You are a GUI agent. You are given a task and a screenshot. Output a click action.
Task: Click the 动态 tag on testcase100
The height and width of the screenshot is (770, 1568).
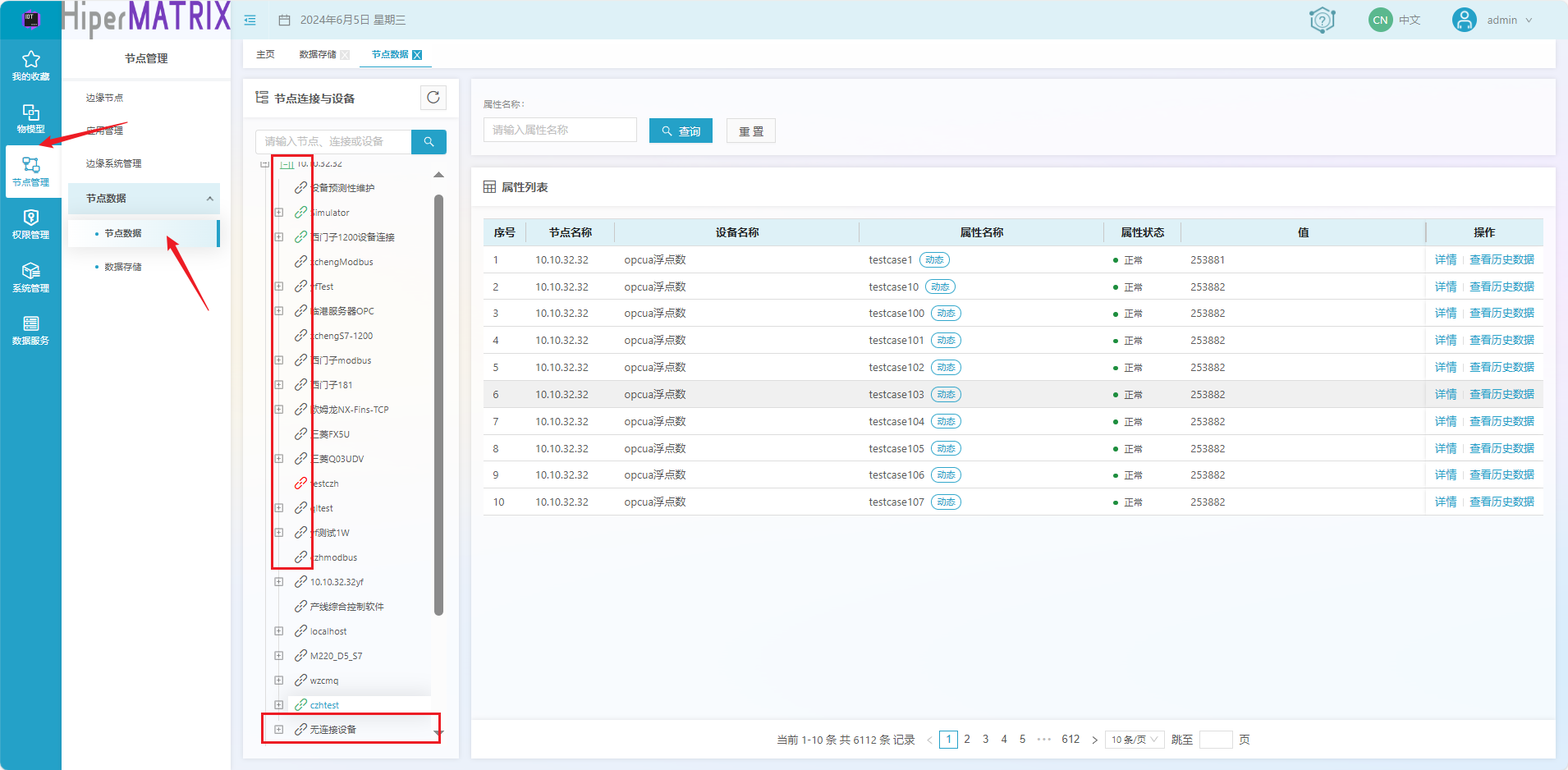point(946,314)
